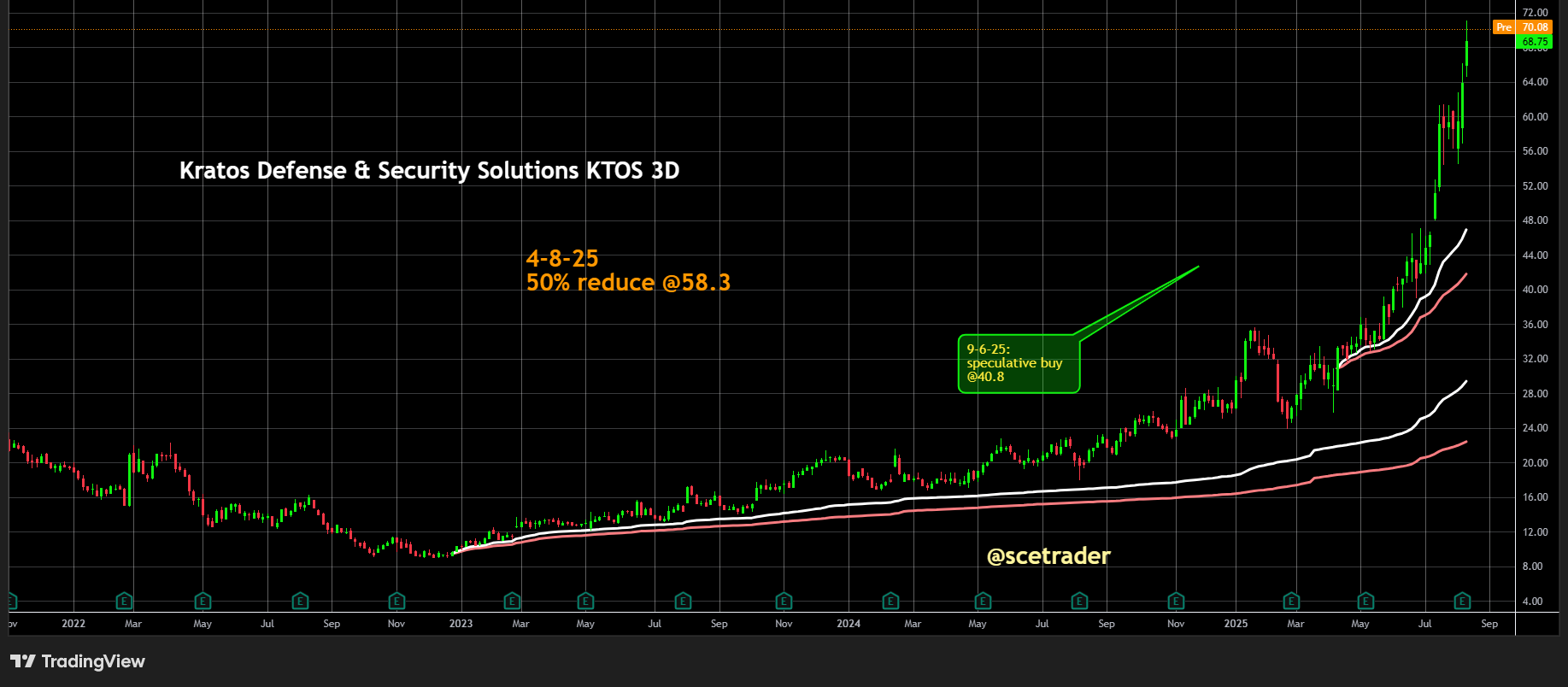Viewport: 1568px width, 687px height.
Task: Select the speculative buy @40.8 callout box
Action: (1019, 363)
